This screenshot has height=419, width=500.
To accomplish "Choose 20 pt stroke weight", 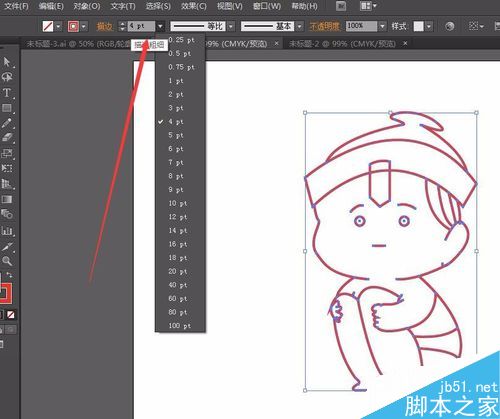I will tap(180, 271).
